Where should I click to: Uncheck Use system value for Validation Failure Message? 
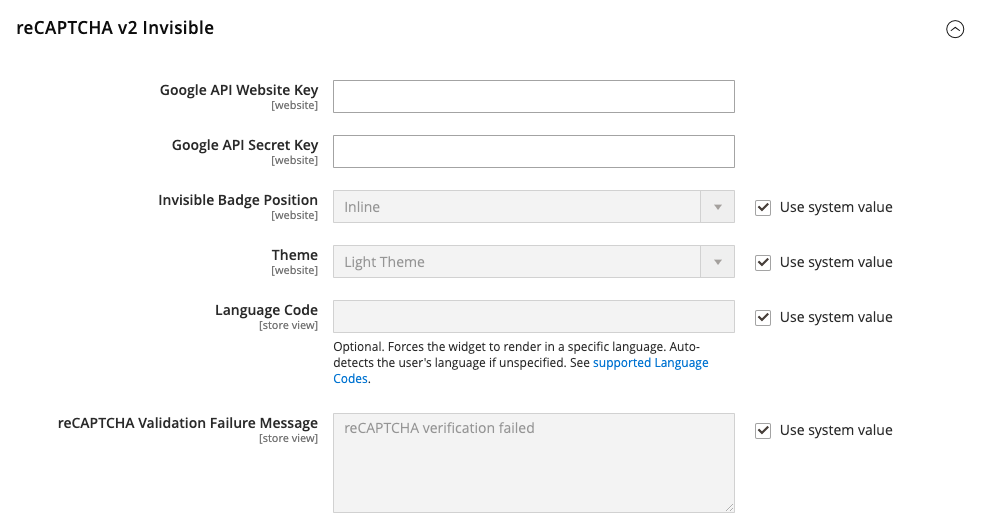click(x=762, y=430)
